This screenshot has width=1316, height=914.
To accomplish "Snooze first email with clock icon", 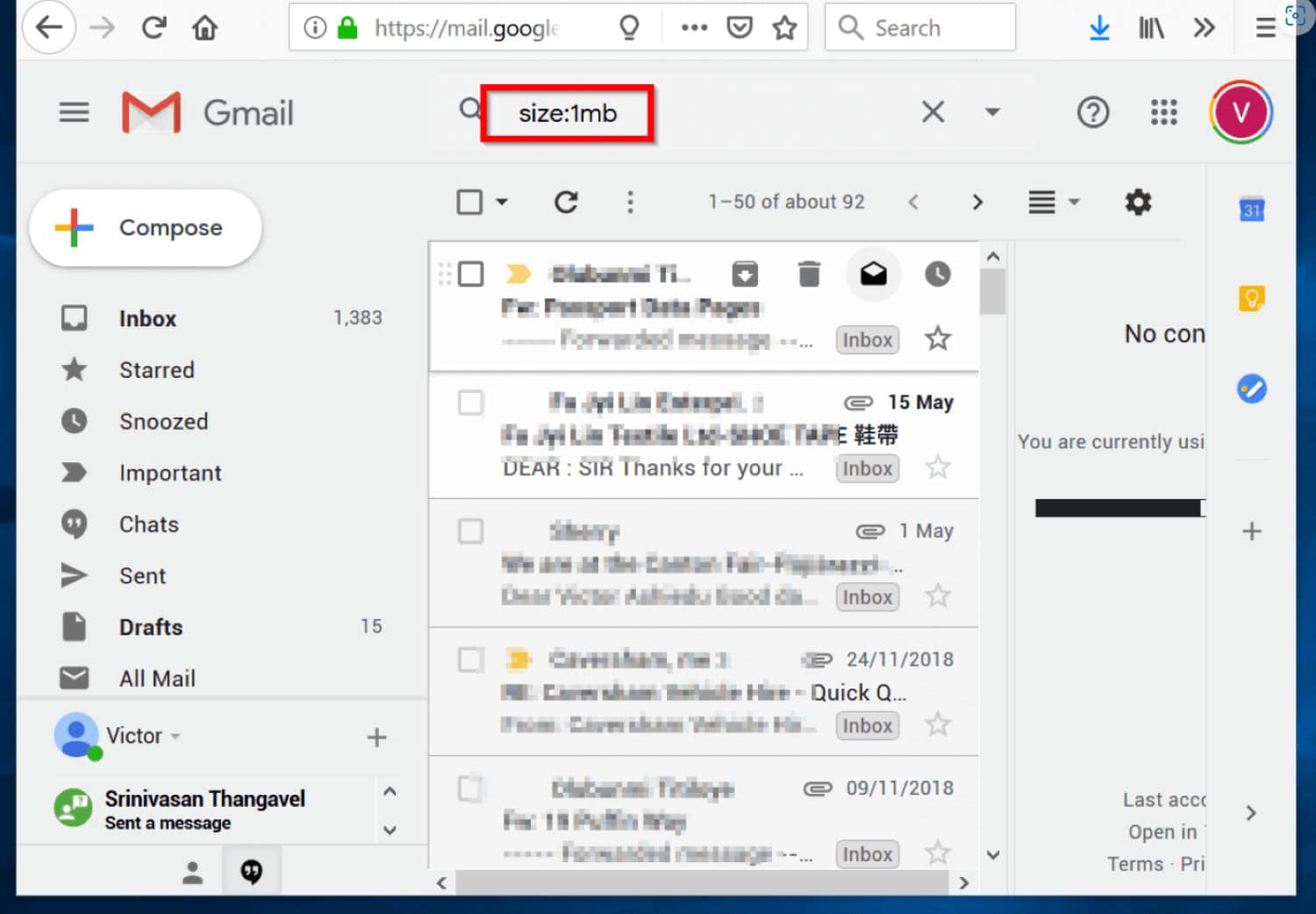I will (x=937, y=274).
